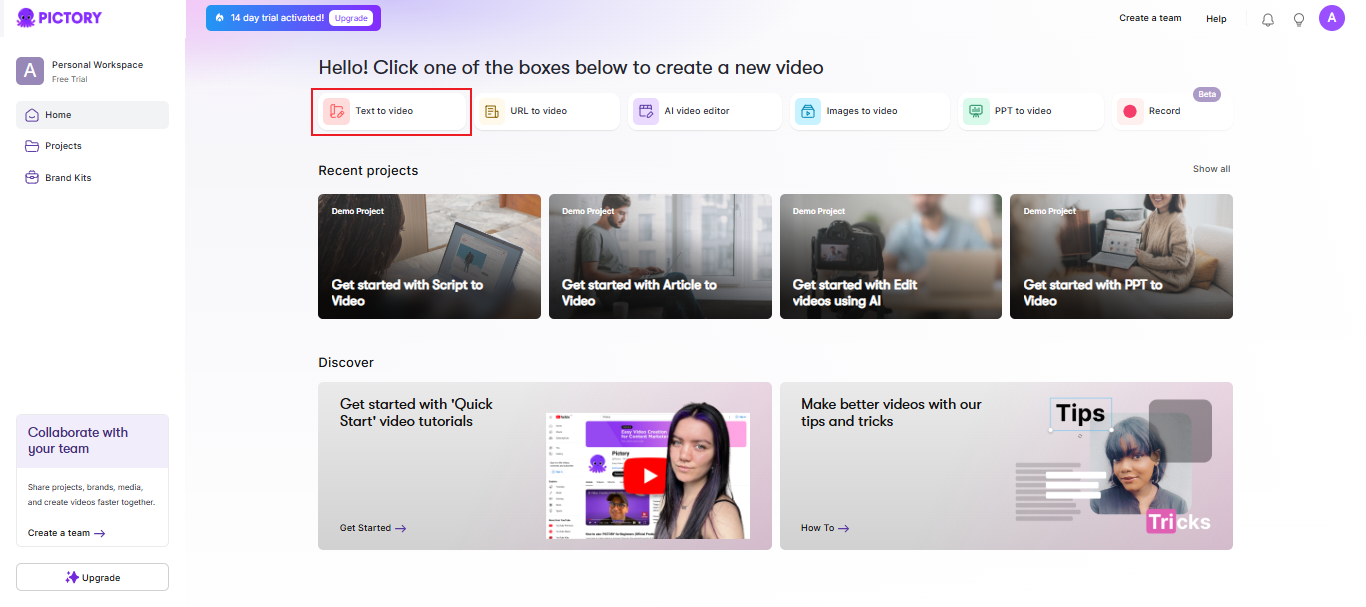
Task: Start a Text to video project
Action: pyautogui.click(x=392, y=111)
